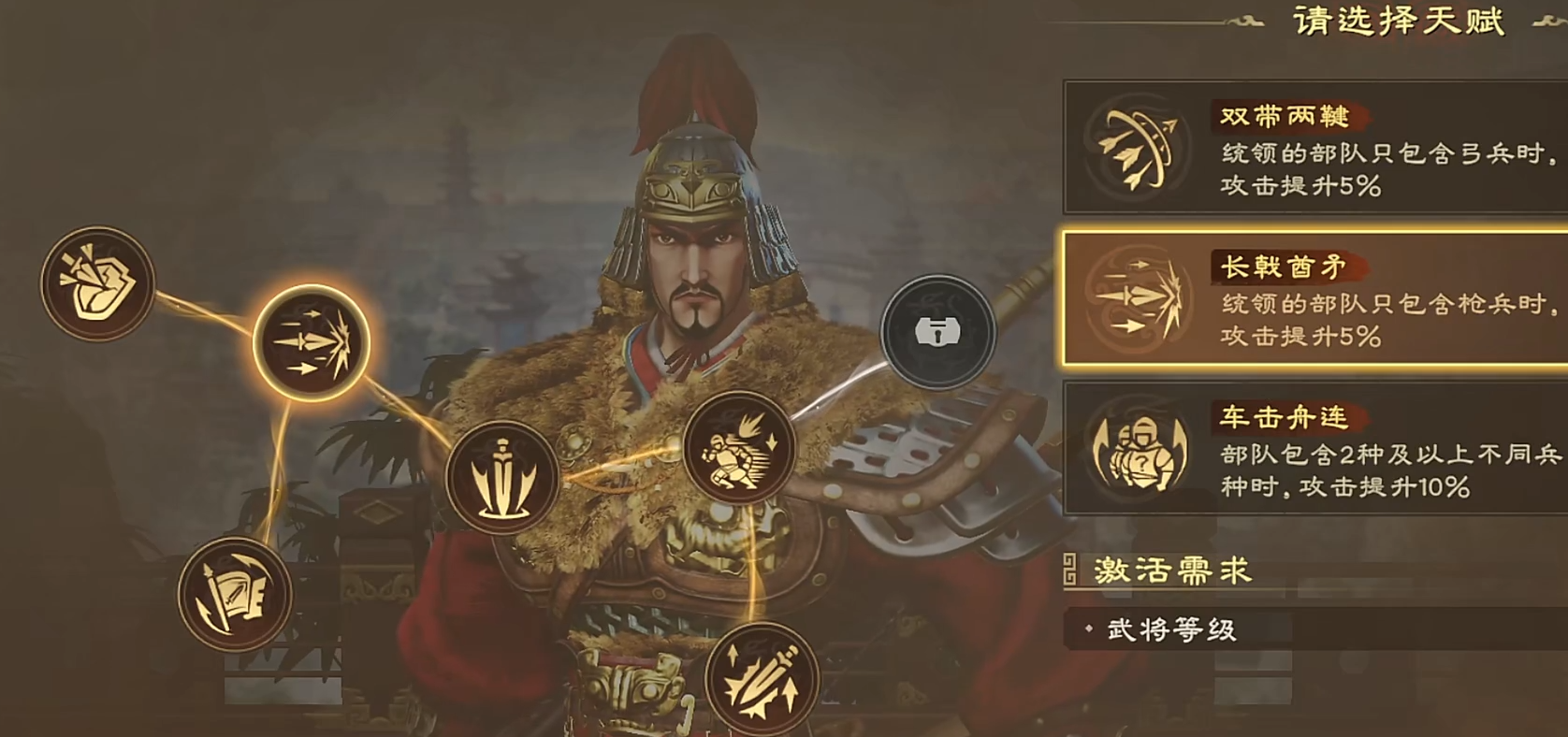The height and width of the screenshot is (737, 1568).
Task: Click the 车击舟连 talent name label
Action: pos(1285,417)
